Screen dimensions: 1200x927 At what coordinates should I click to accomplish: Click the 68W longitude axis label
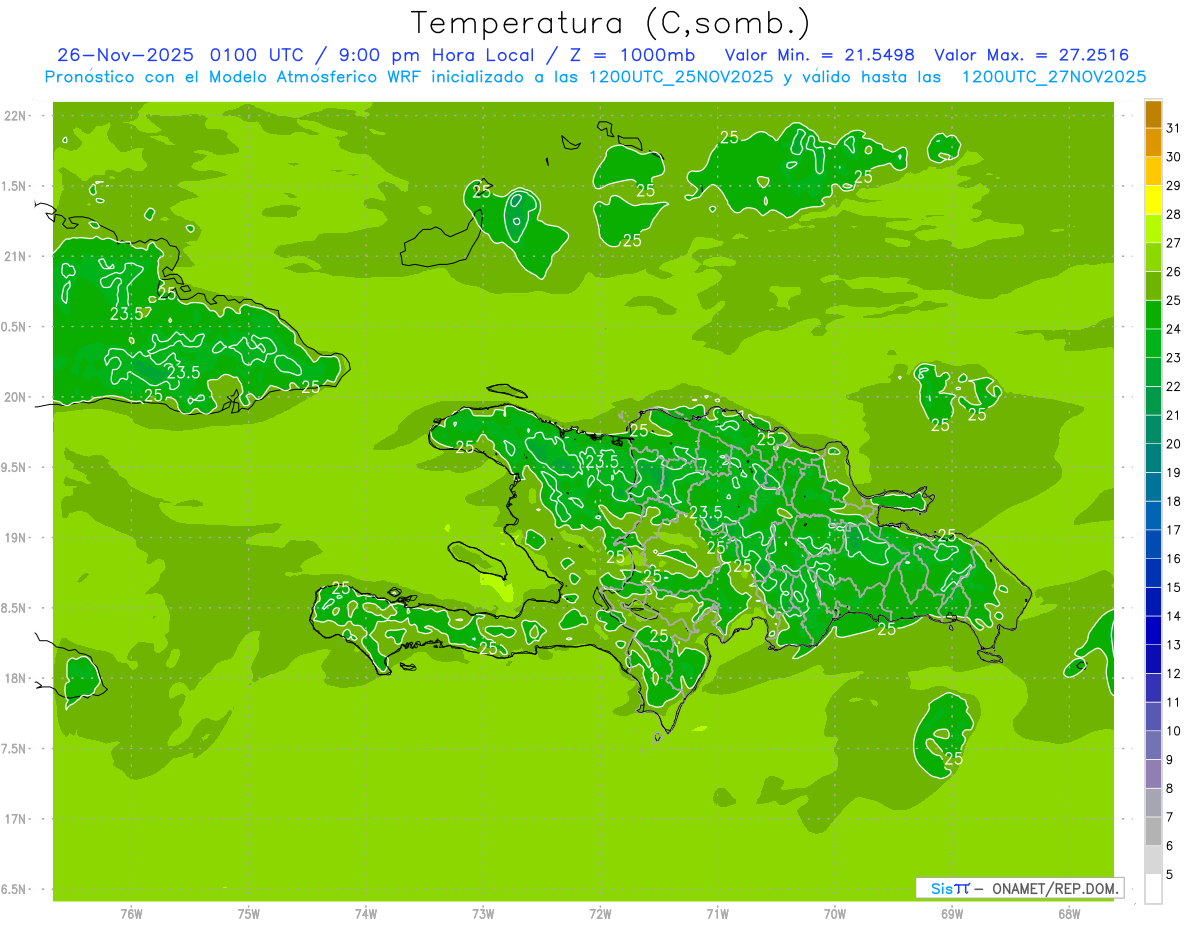pos(1069,914)
